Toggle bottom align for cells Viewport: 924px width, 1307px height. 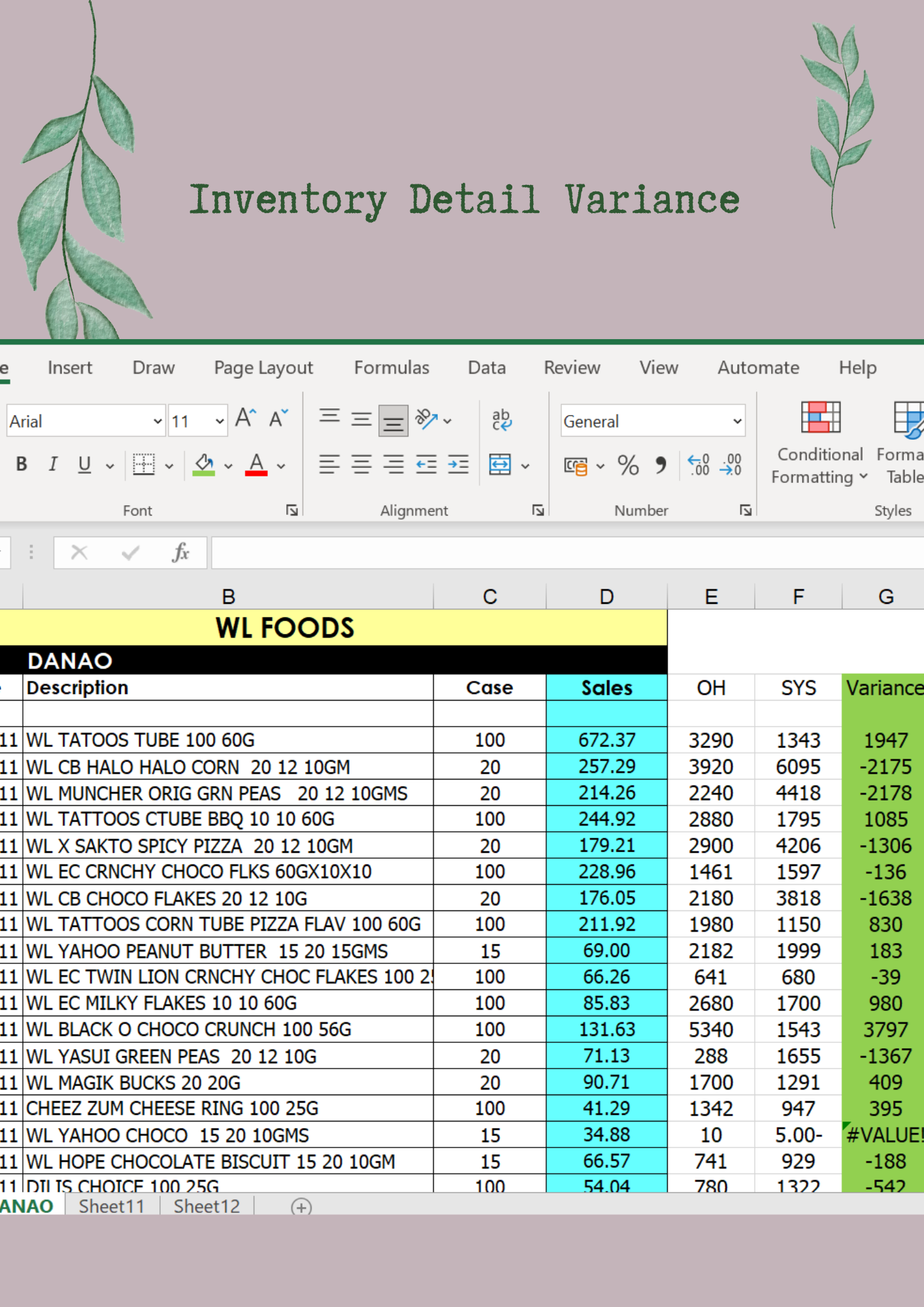393,420
